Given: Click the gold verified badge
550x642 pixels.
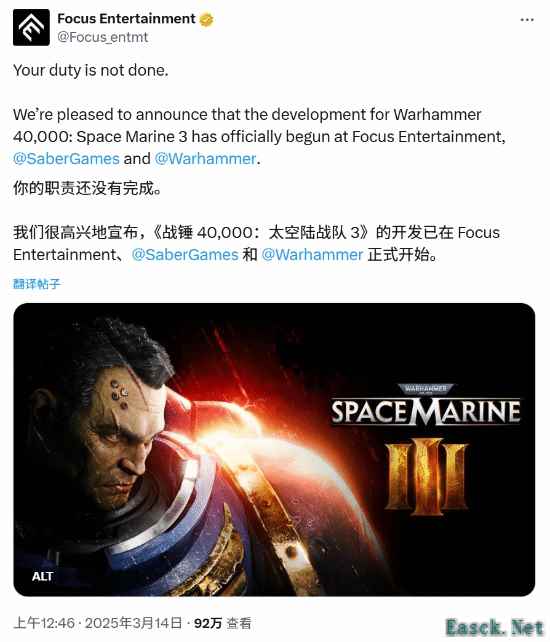Looking at the screenshot, I should point(206,19).
